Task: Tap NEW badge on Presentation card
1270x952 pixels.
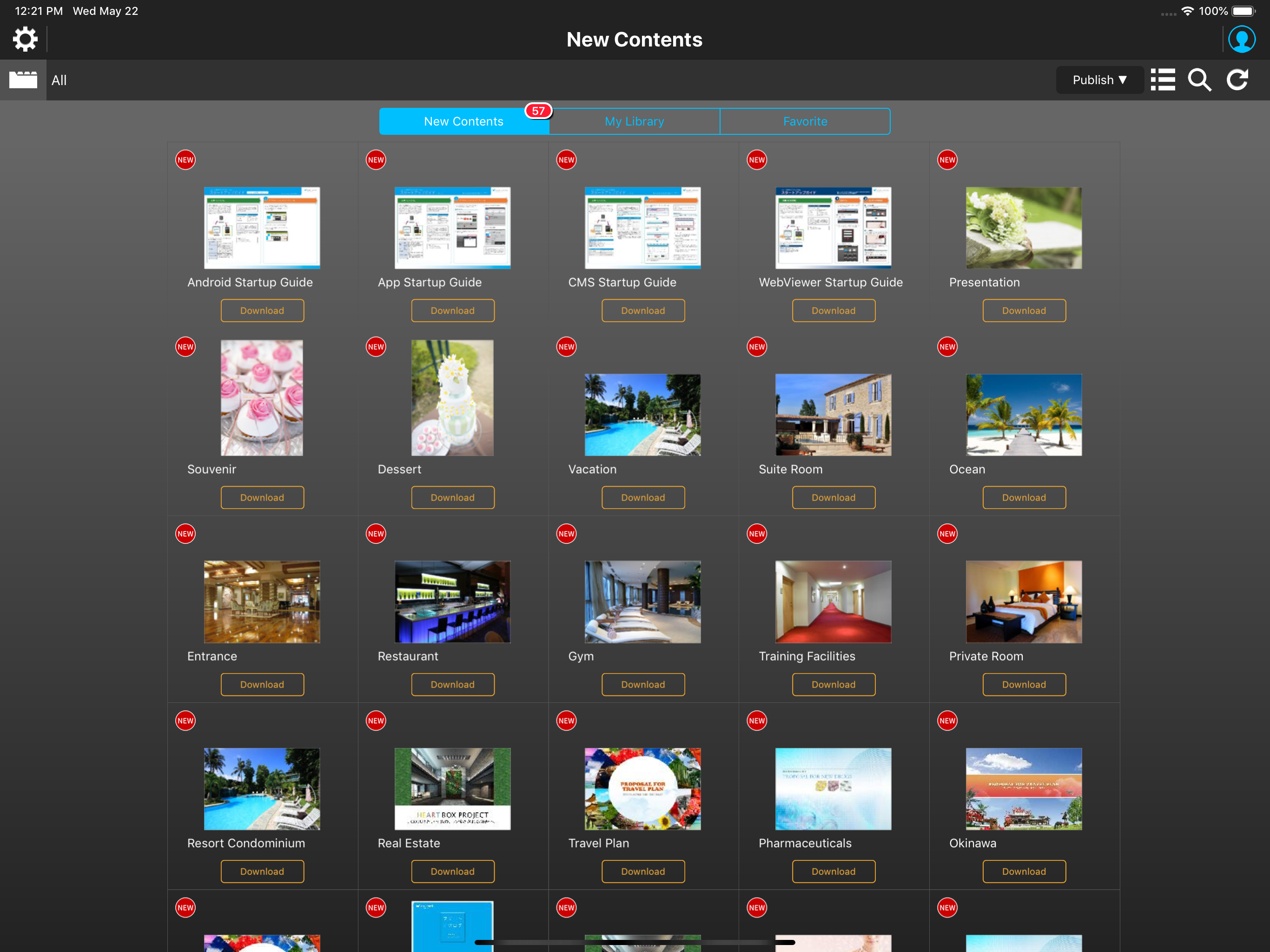Action: pyautogui.click(x=947, y=159)
